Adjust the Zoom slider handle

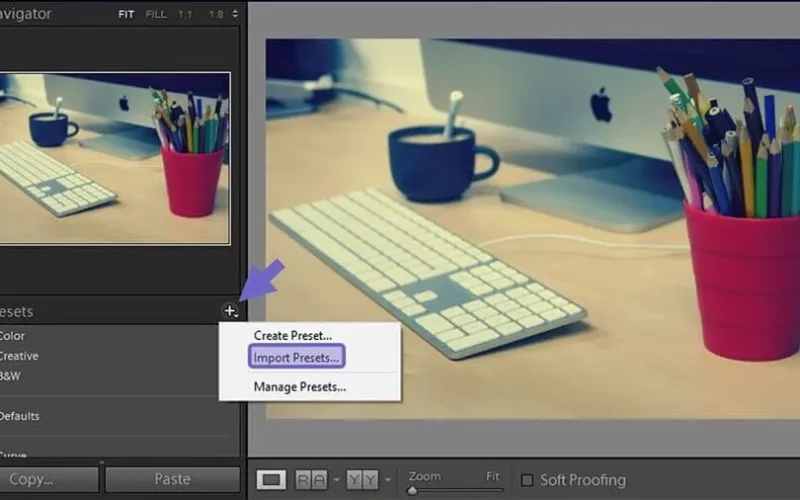(412, 491)
